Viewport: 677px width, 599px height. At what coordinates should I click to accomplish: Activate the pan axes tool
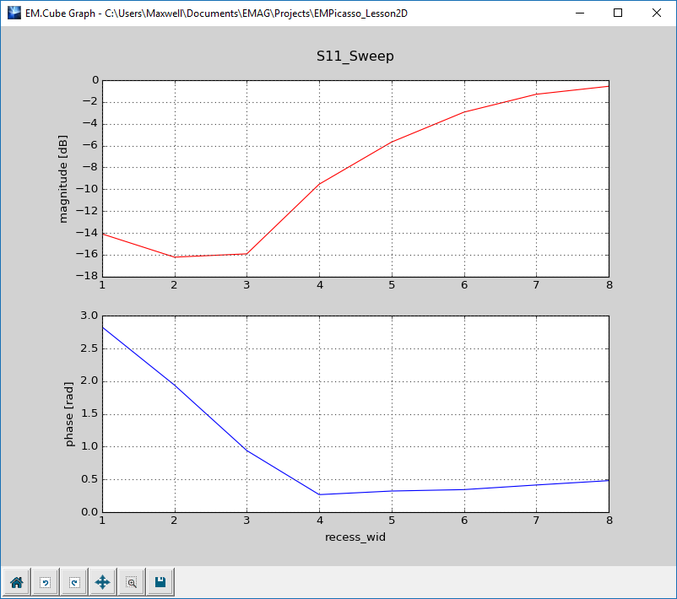point(103,583)
